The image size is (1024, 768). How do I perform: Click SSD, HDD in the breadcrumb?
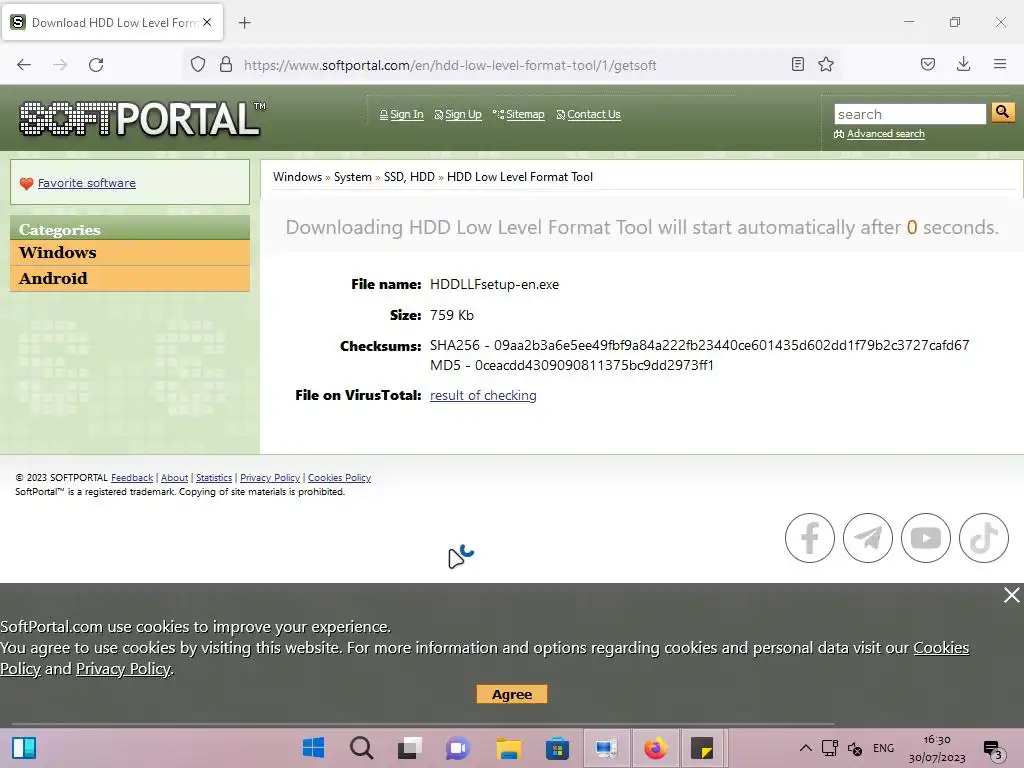click(409, 177)
